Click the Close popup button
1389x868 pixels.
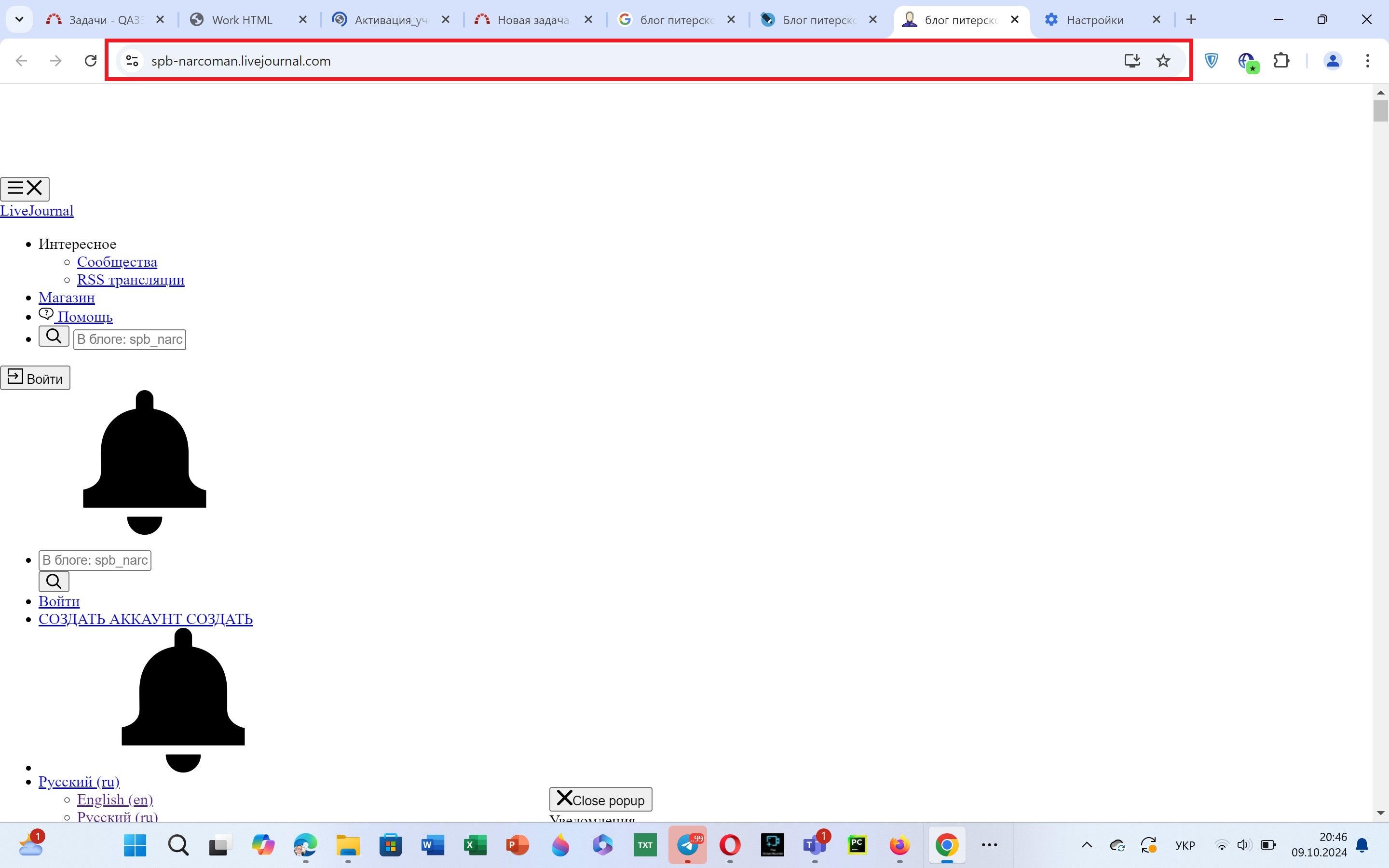pyautogui.click(x=600, y=800)
